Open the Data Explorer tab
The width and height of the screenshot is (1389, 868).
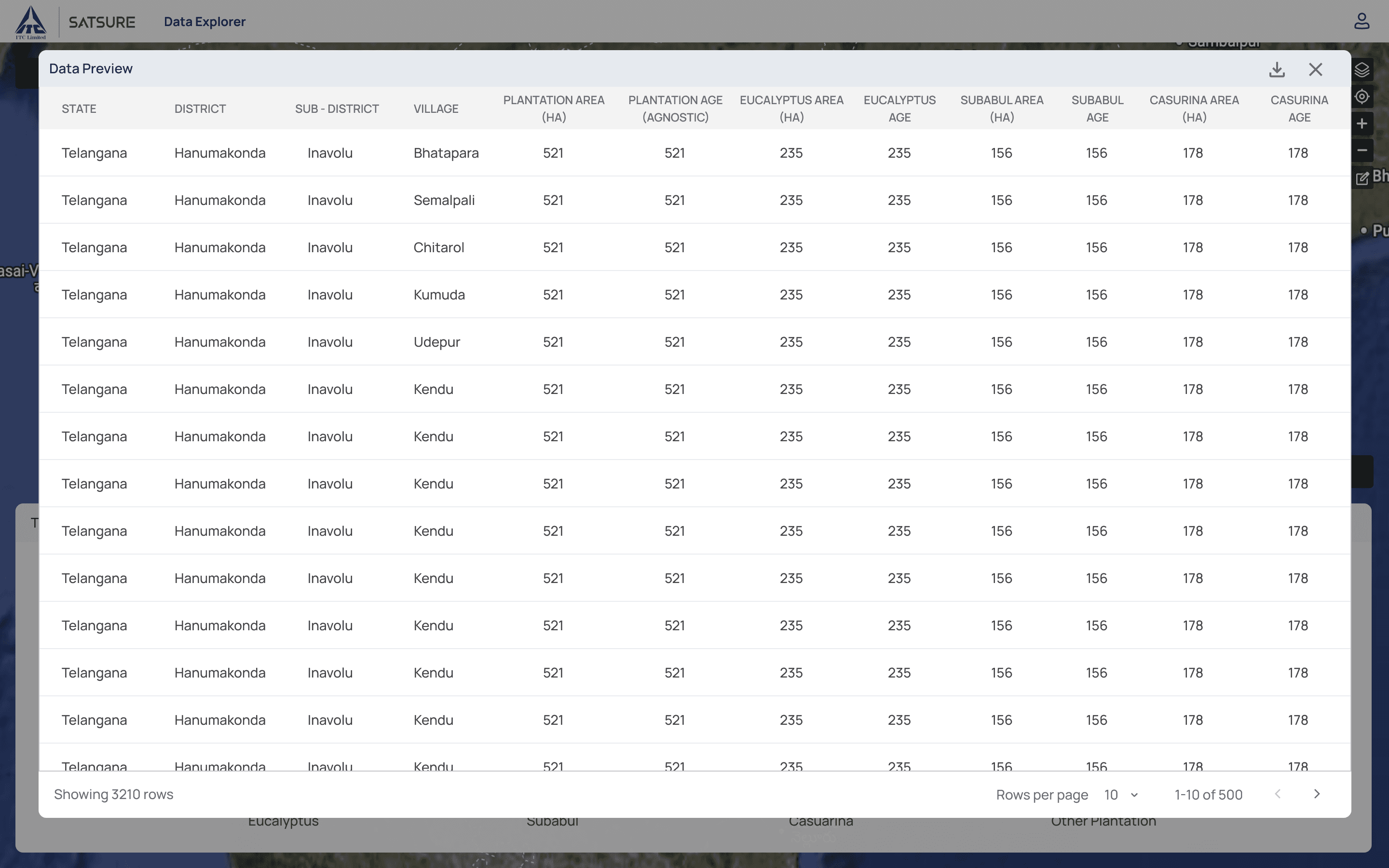[x=204, y=22]
